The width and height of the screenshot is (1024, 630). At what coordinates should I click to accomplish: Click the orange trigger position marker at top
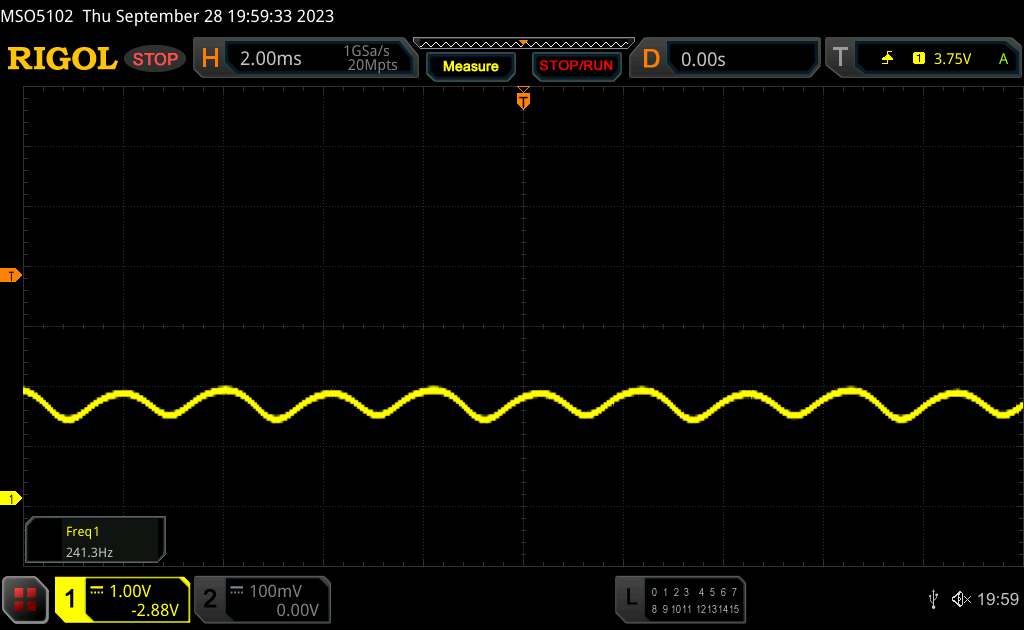coord(523,99)
